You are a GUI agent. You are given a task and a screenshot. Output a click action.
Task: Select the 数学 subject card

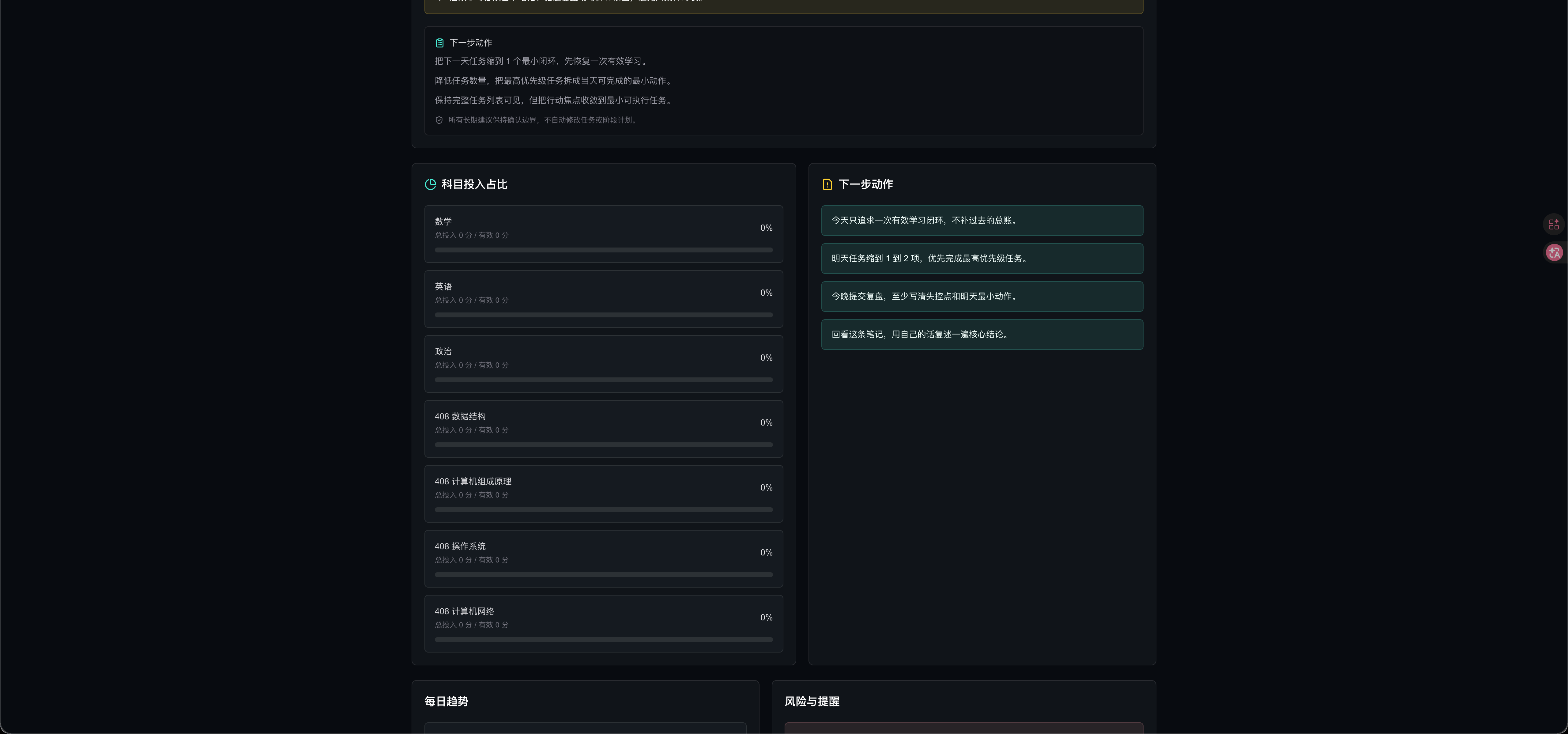click(603, 234)
